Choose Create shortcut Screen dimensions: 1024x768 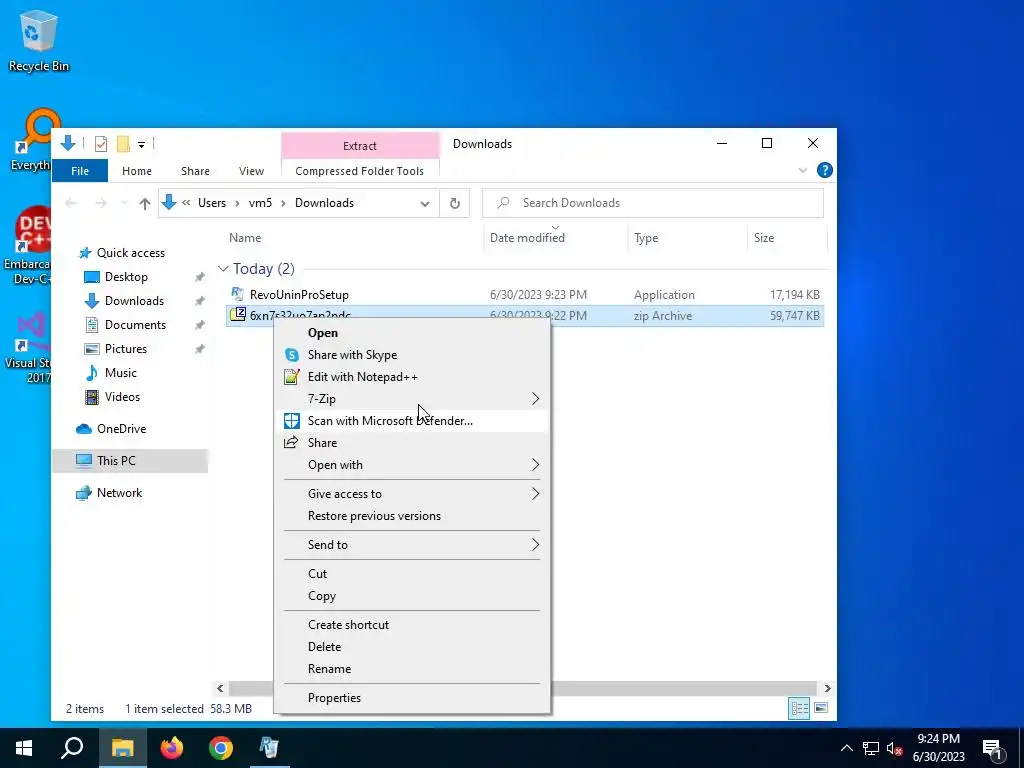pos(412,624)
